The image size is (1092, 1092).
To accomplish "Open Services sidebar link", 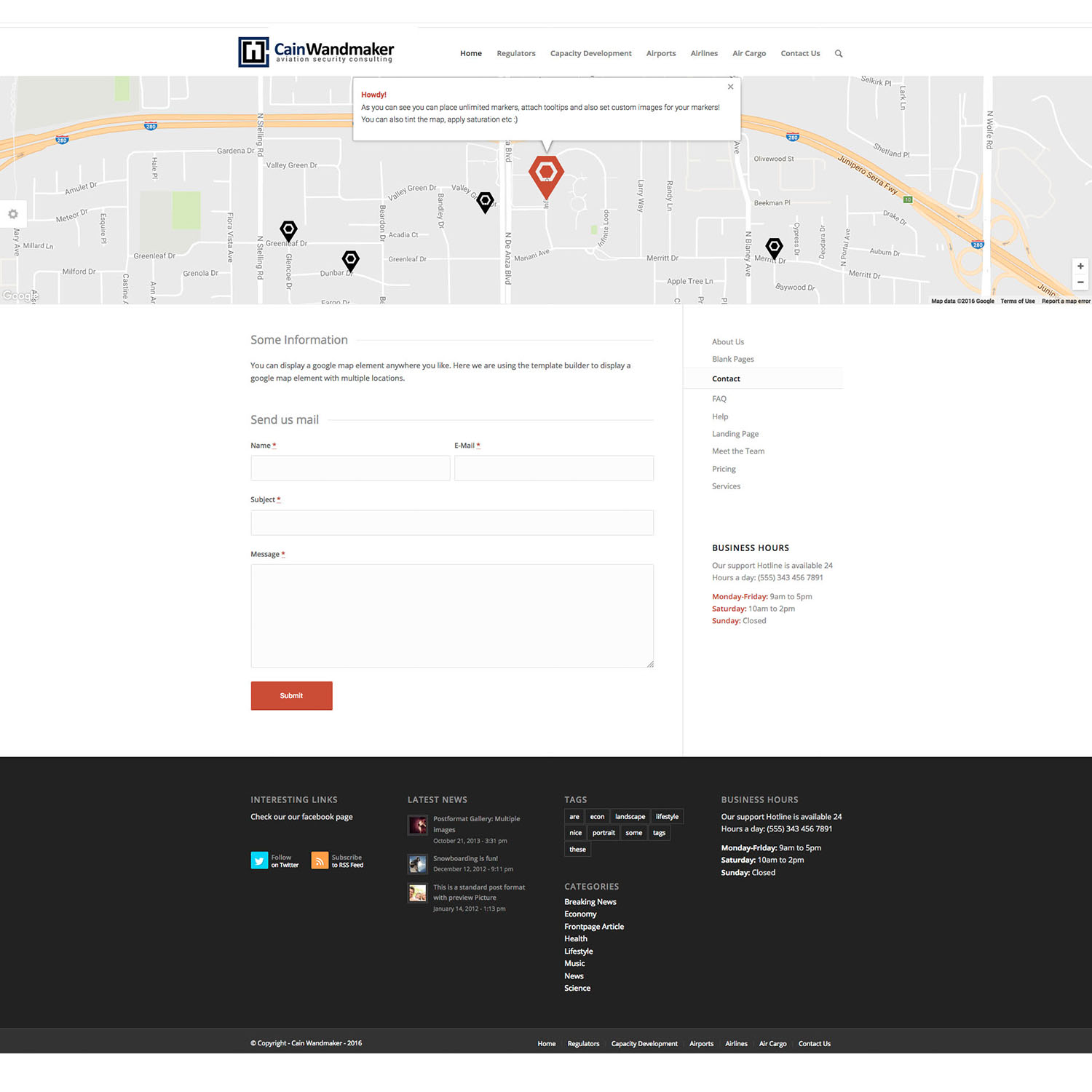I will coord(726,486).
